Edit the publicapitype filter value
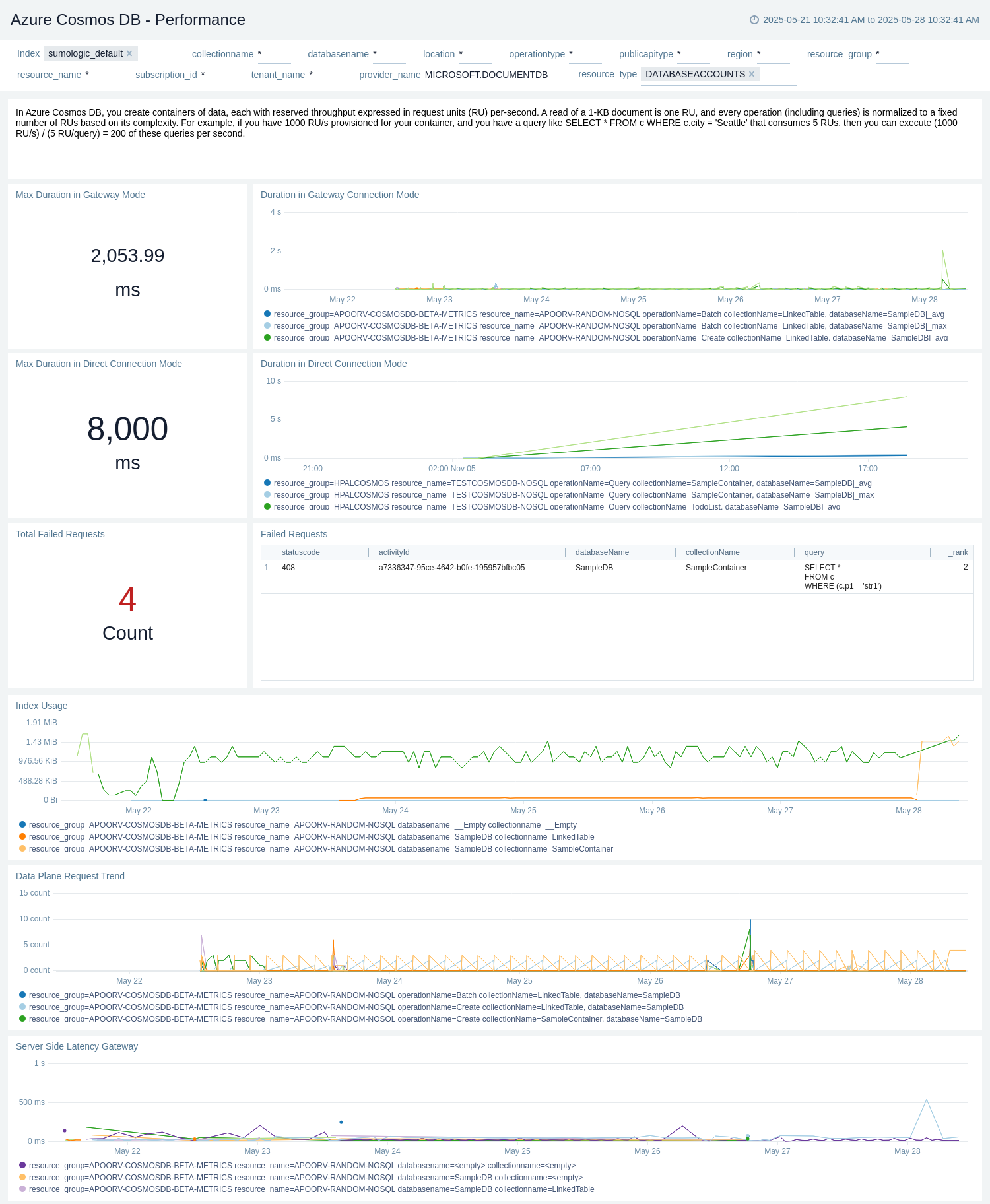The image size is (990, 1204). pos(694,54)
